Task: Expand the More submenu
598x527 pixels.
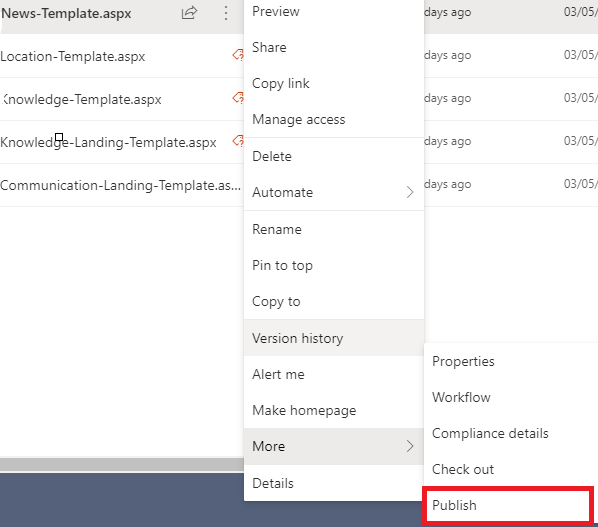Action: 334,446
